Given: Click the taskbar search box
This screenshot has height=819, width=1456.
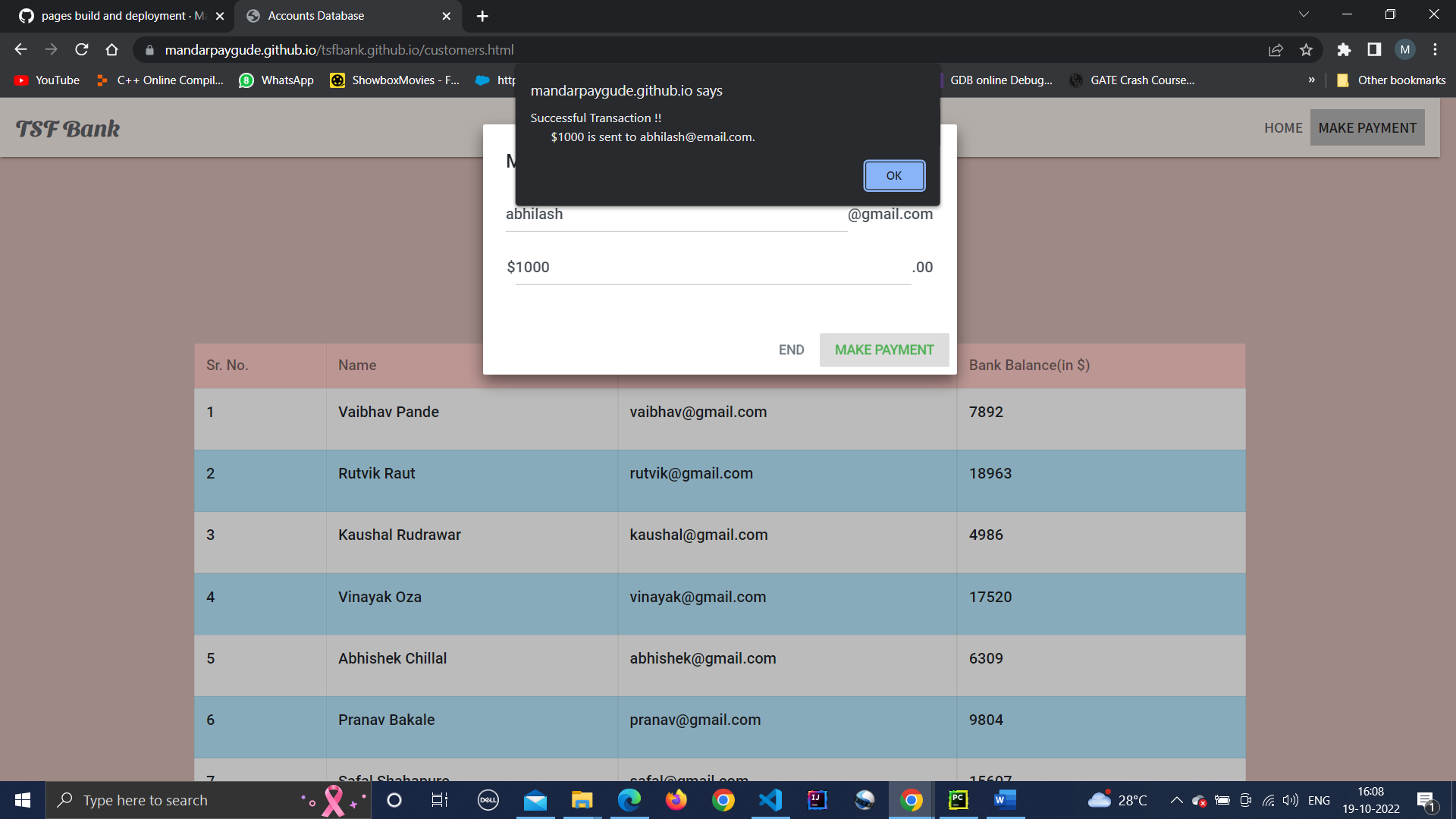Looking at the screenshot, I should (x=209, y=800).
